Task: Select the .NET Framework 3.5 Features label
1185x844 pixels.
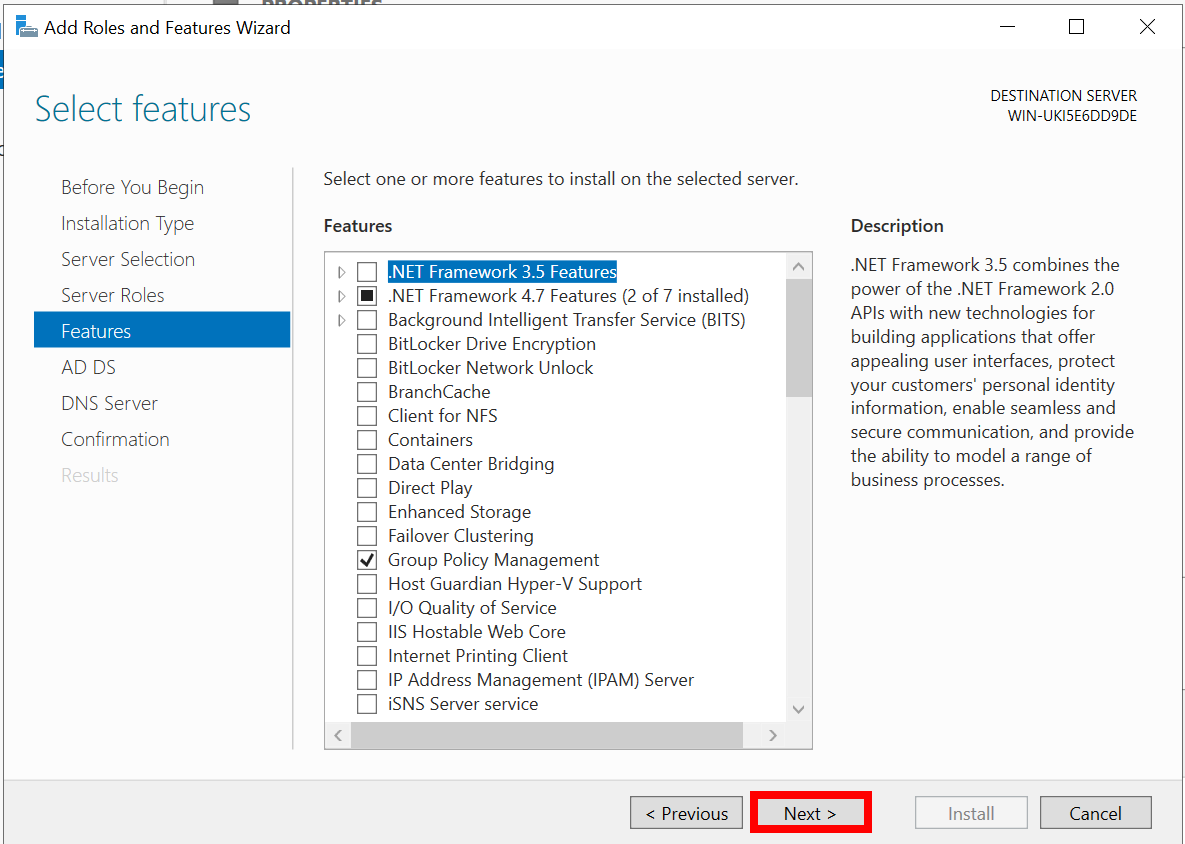Action: point(503,272)
